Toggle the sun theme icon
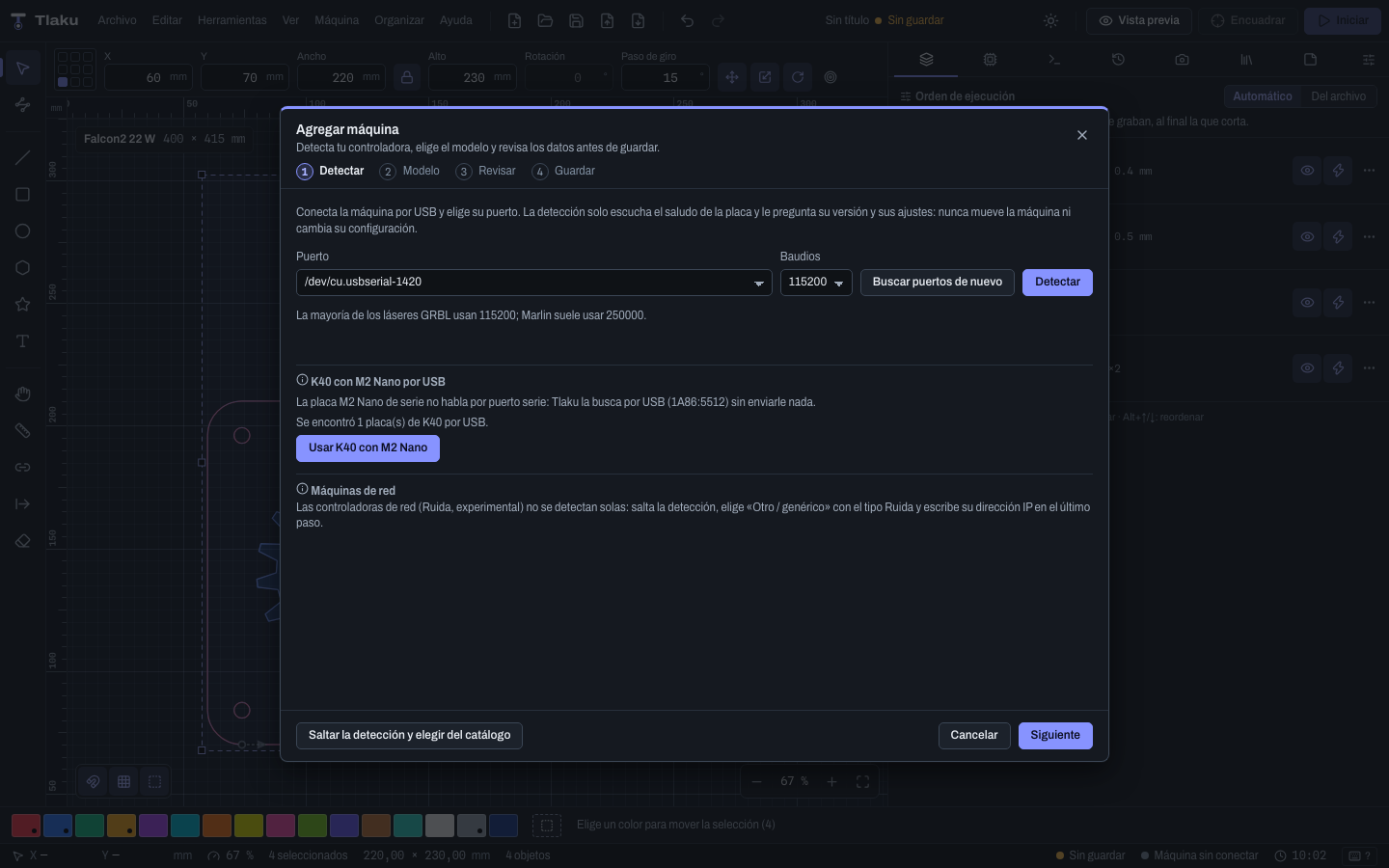The width and height of the screenshot is (1389, 868). [x=1051, y=20]
